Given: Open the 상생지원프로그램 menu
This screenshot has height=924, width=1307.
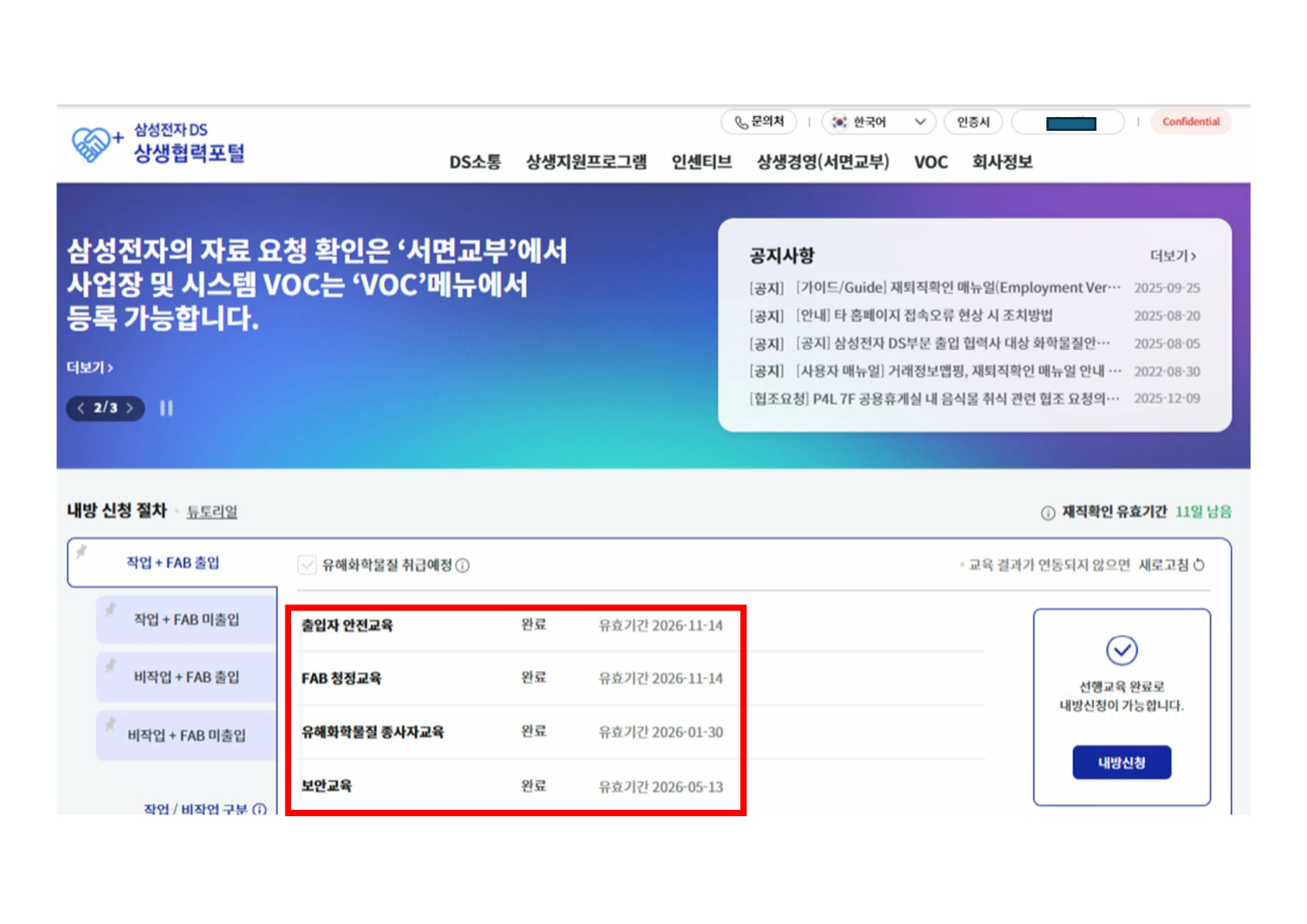Looking at the screenshot, I should tap(585, 162).
